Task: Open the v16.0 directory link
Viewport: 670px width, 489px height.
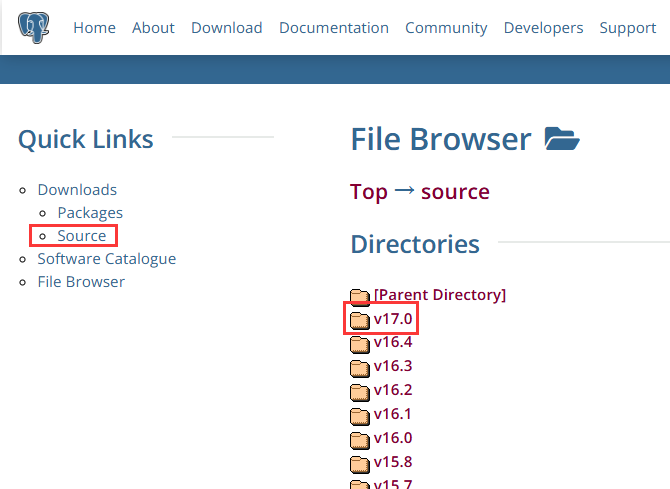Action: tap(393, 438)
